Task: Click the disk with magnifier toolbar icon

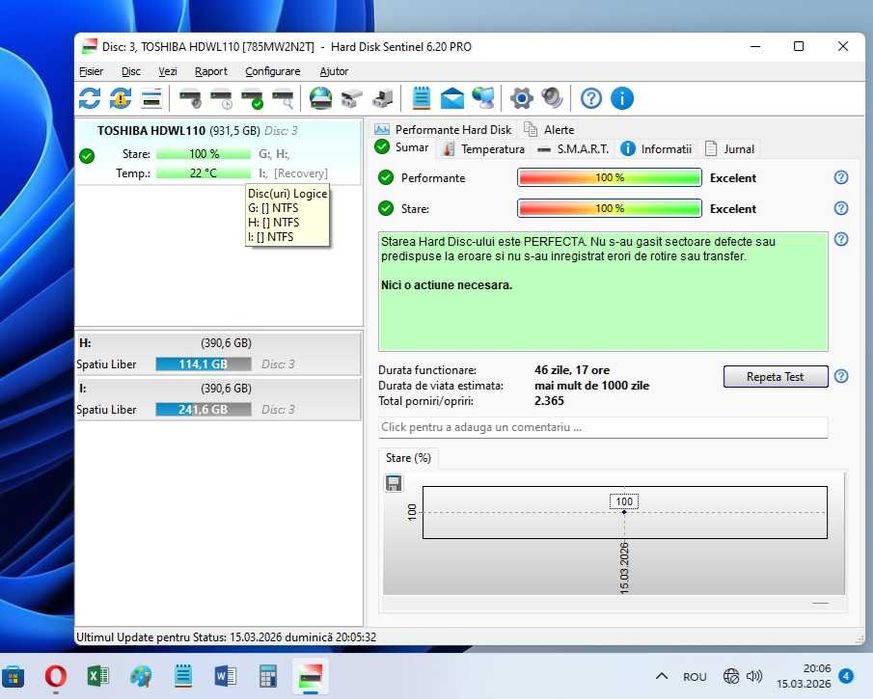Action: click(283, 99)
